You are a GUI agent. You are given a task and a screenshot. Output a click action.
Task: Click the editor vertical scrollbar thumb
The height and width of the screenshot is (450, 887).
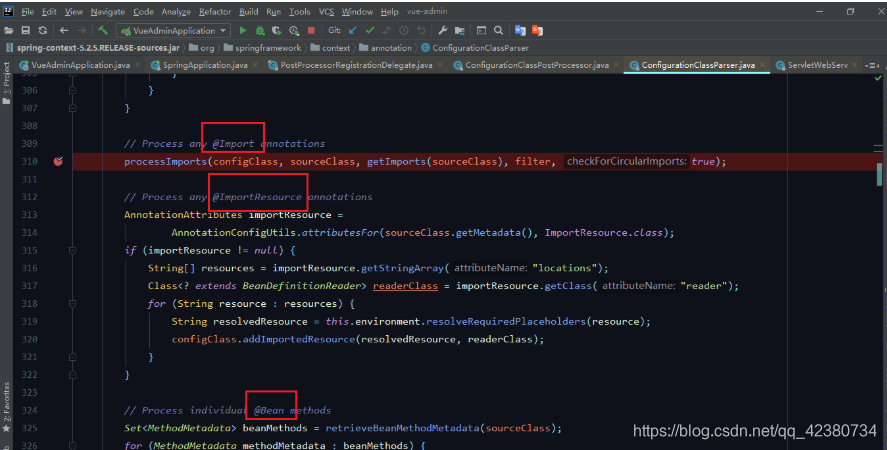pyautogui.click(x=879, y=174)
